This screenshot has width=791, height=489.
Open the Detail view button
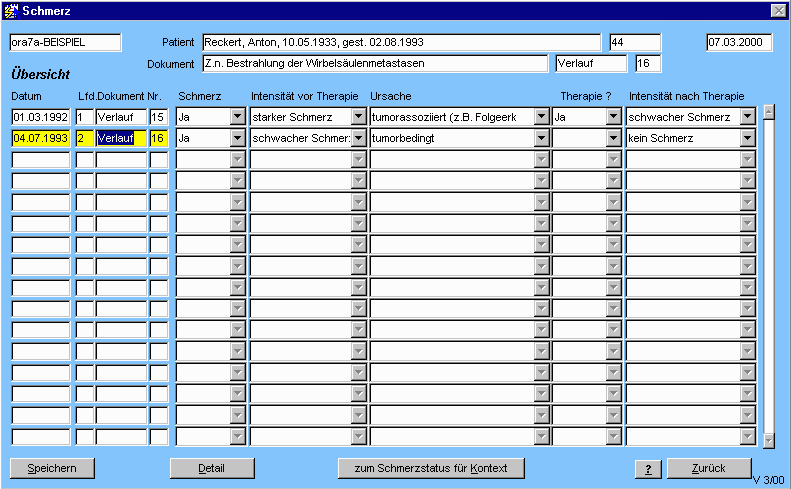click(x=211, y=468)
